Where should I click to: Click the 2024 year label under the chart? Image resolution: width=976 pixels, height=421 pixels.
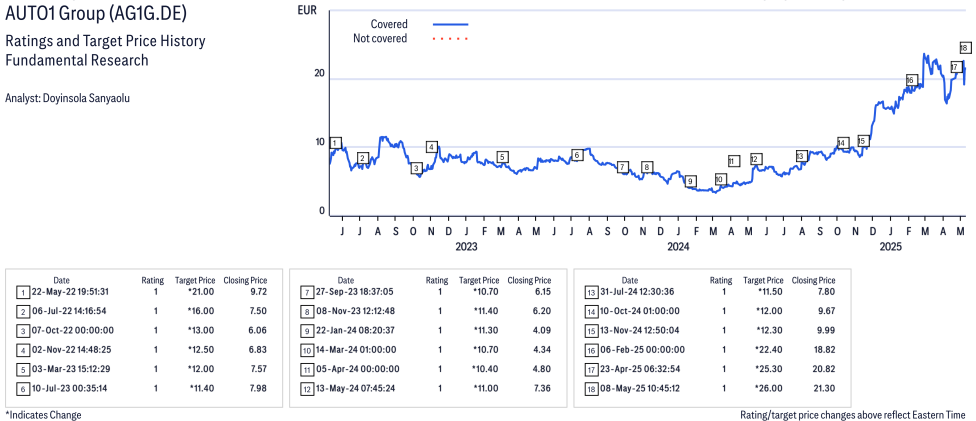678,247
